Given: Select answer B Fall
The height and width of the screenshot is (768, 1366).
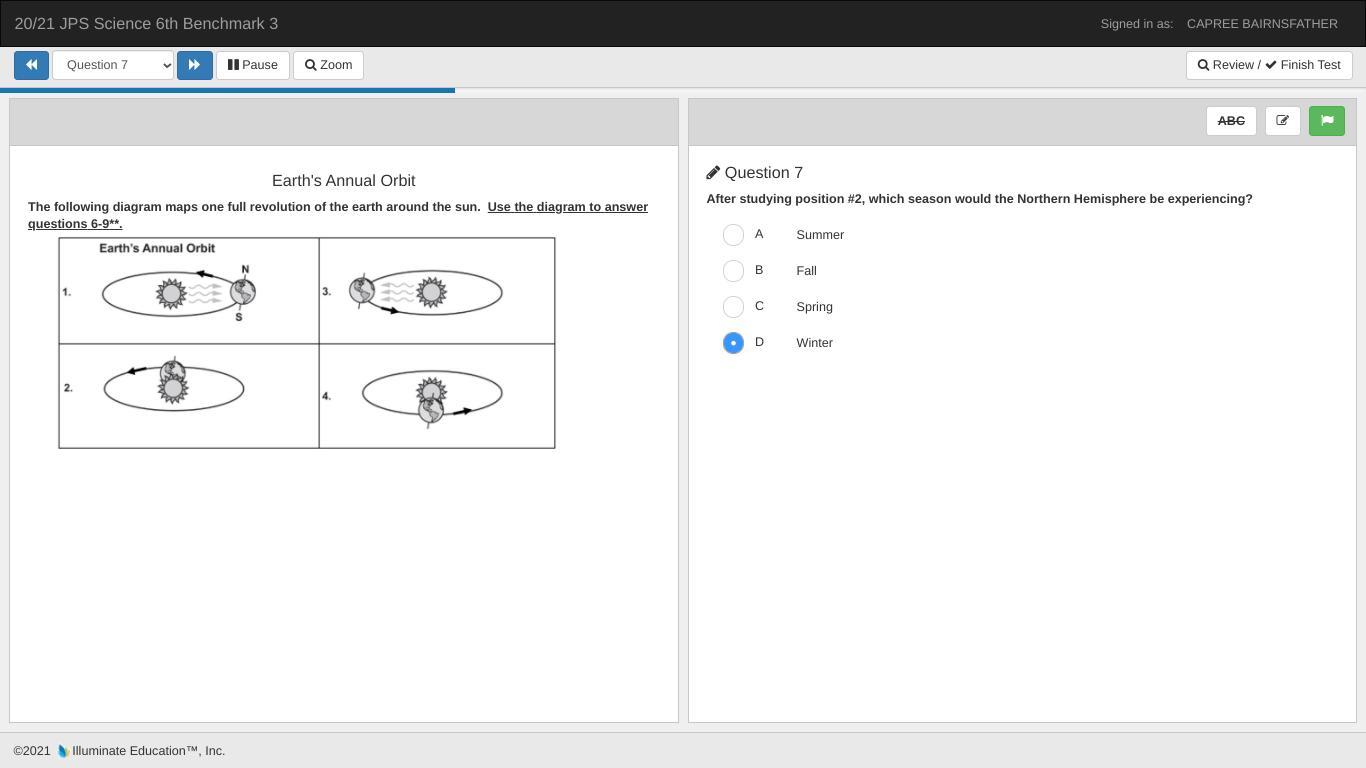Looking at the screenshot, I should pos(733,271).
